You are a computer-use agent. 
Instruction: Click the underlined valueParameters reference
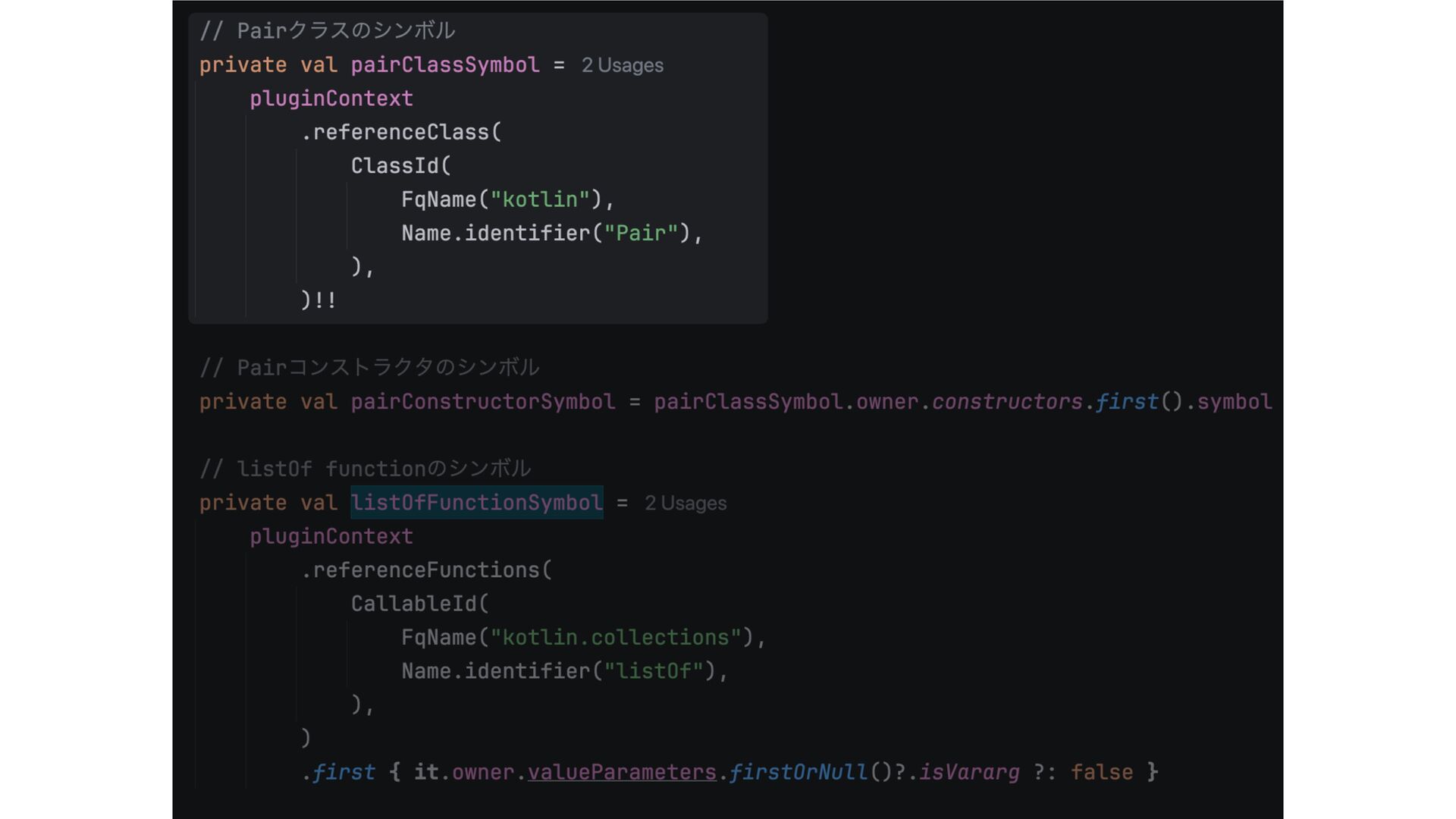(621, 773)
